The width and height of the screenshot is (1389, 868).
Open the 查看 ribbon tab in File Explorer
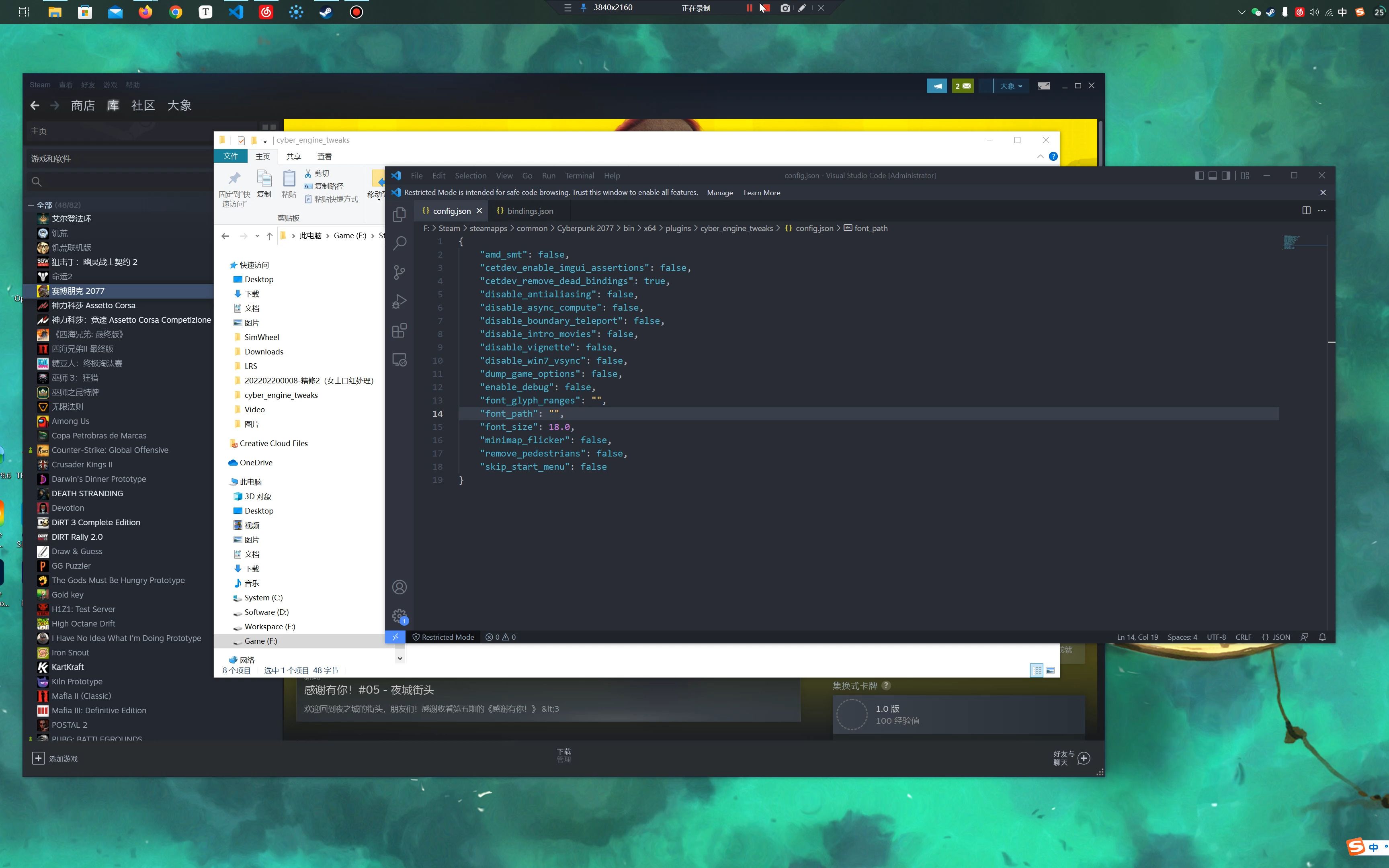pyautogui.click(x=325, y=156)
